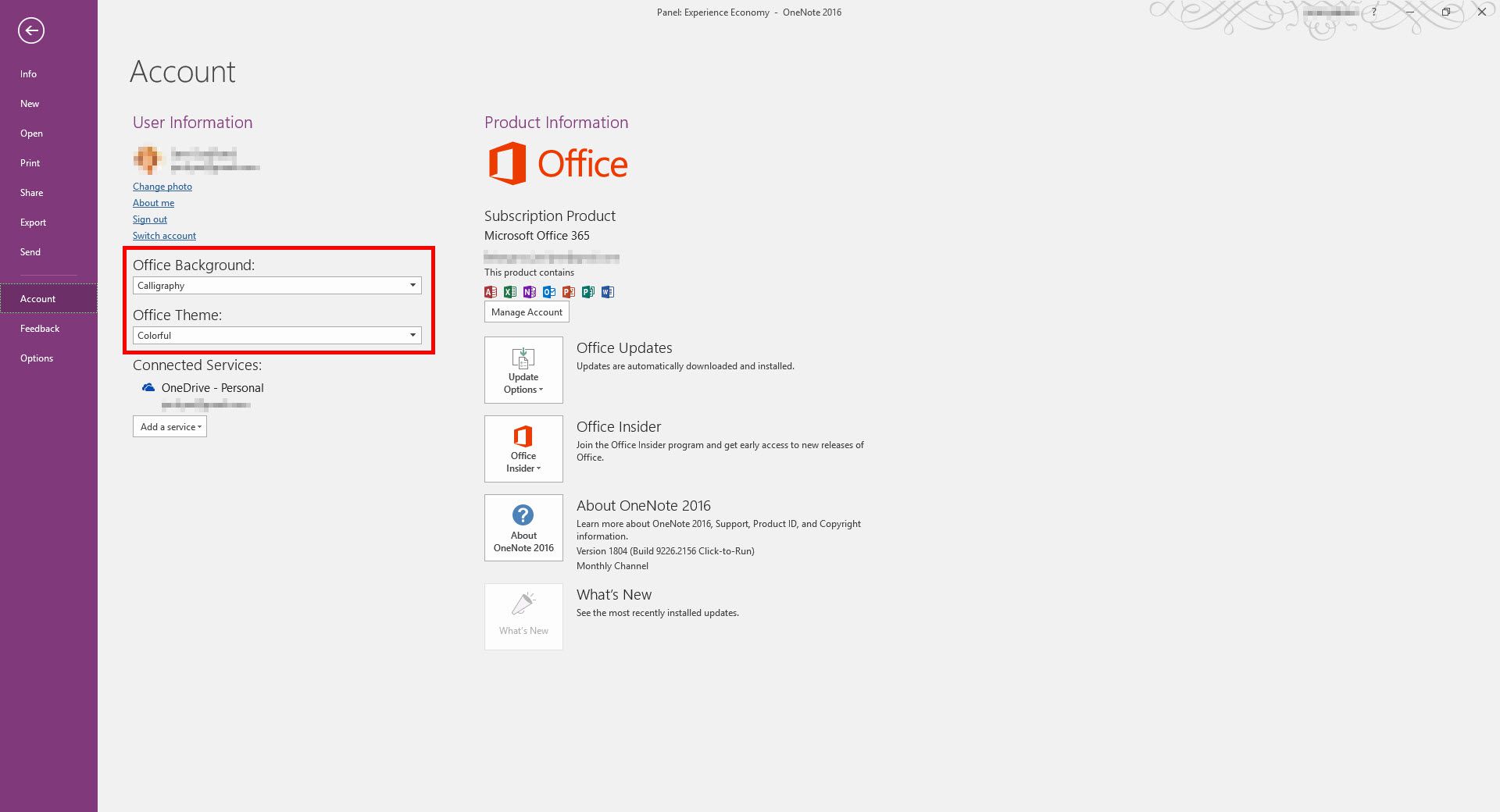Select Print in the Backstage sidebar

(x=48, y=163)
